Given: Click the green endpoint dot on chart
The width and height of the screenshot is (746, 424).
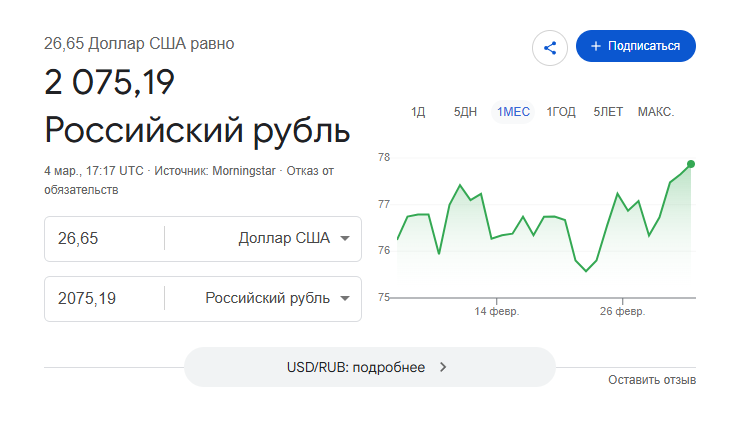Looking at the screenshot, I should coord(691,164).
